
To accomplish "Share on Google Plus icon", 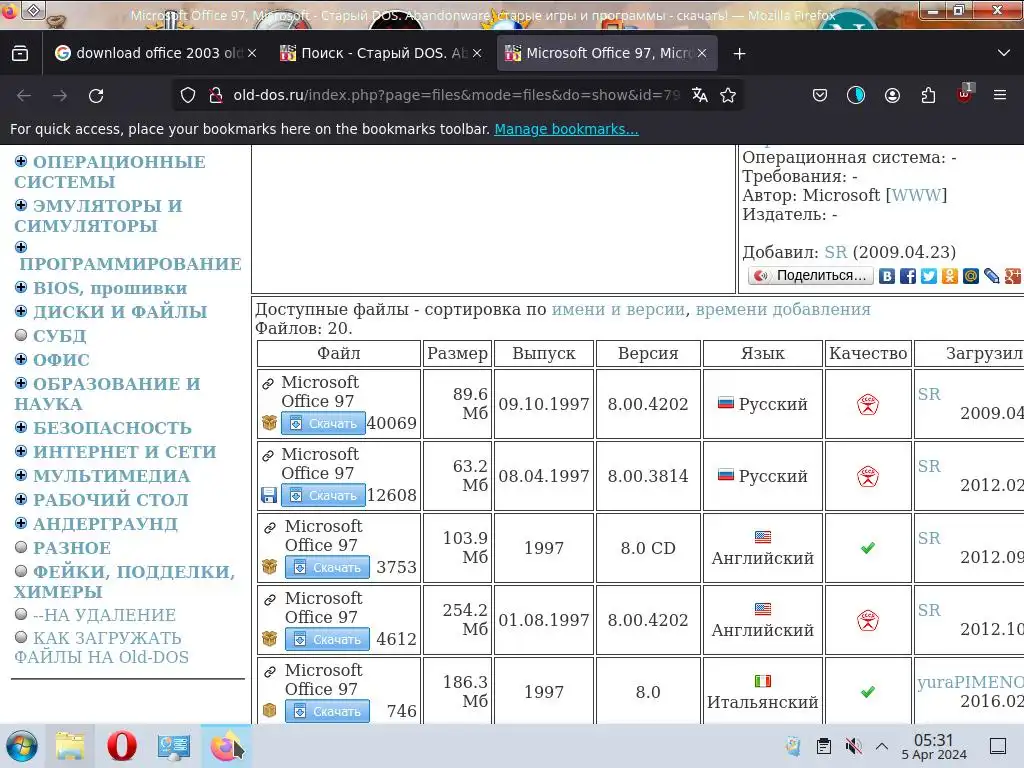I will click(x=1013, y=276).
